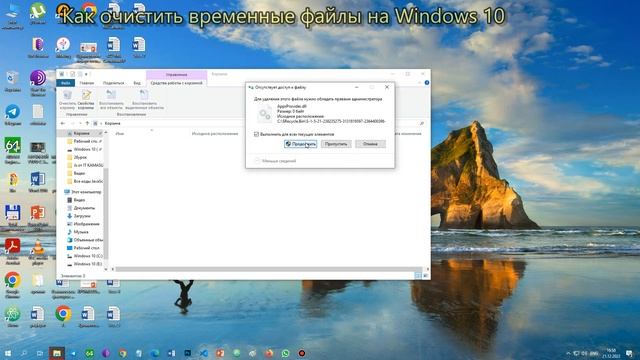The height and width of the screenshot is (360, 640).
Task: Click the Photoshop taskbar icon
Action: (188, 353)
